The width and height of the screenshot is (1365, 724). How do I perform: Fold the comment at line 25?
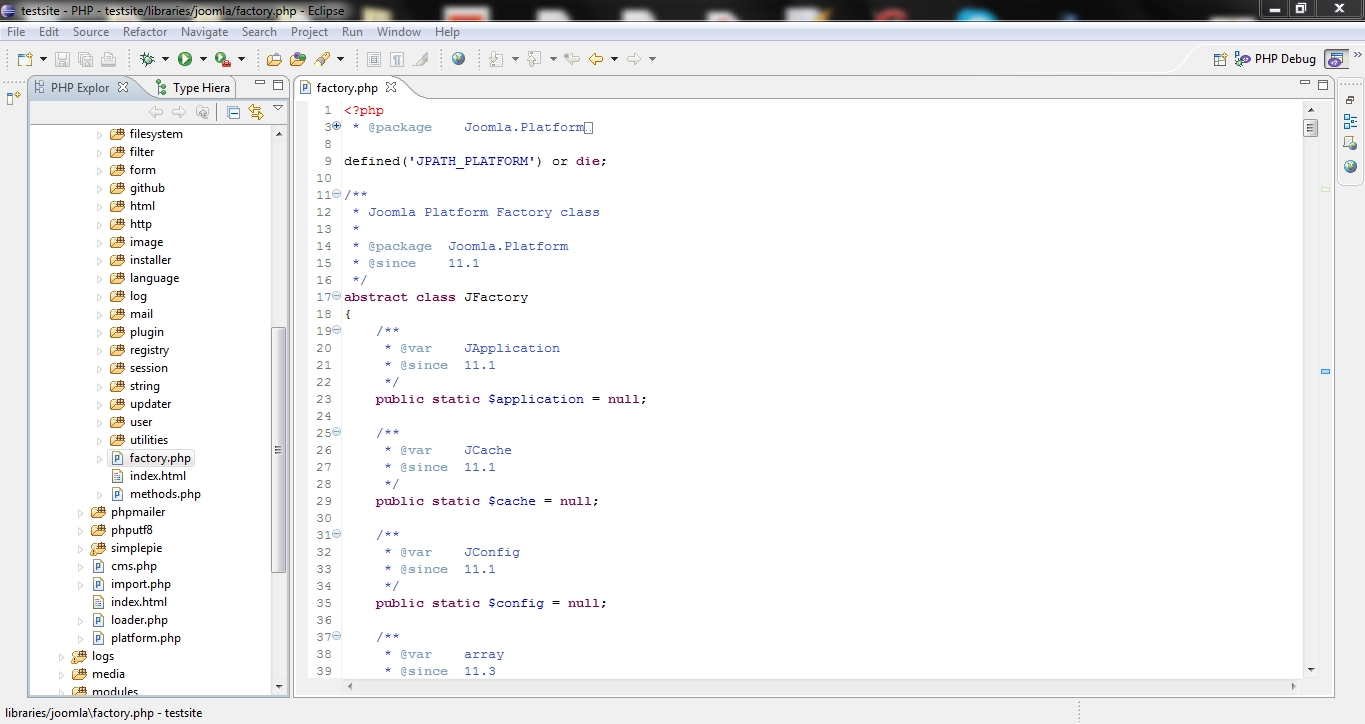click(x=336, y=433)
